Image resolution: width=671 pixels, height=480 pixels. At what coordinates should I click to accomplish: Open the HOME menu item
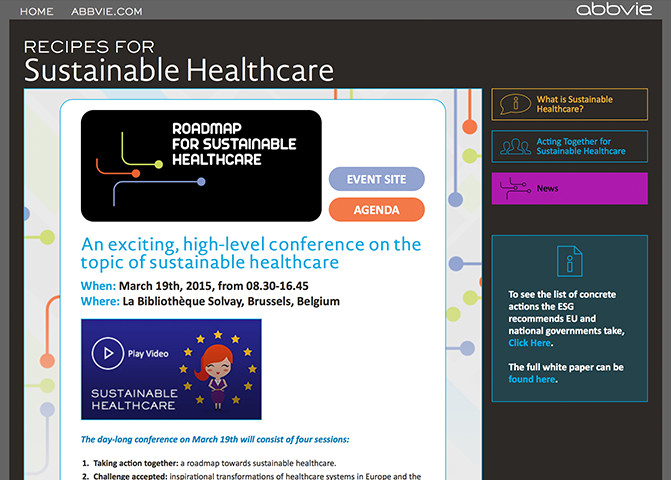coord(36,12)
